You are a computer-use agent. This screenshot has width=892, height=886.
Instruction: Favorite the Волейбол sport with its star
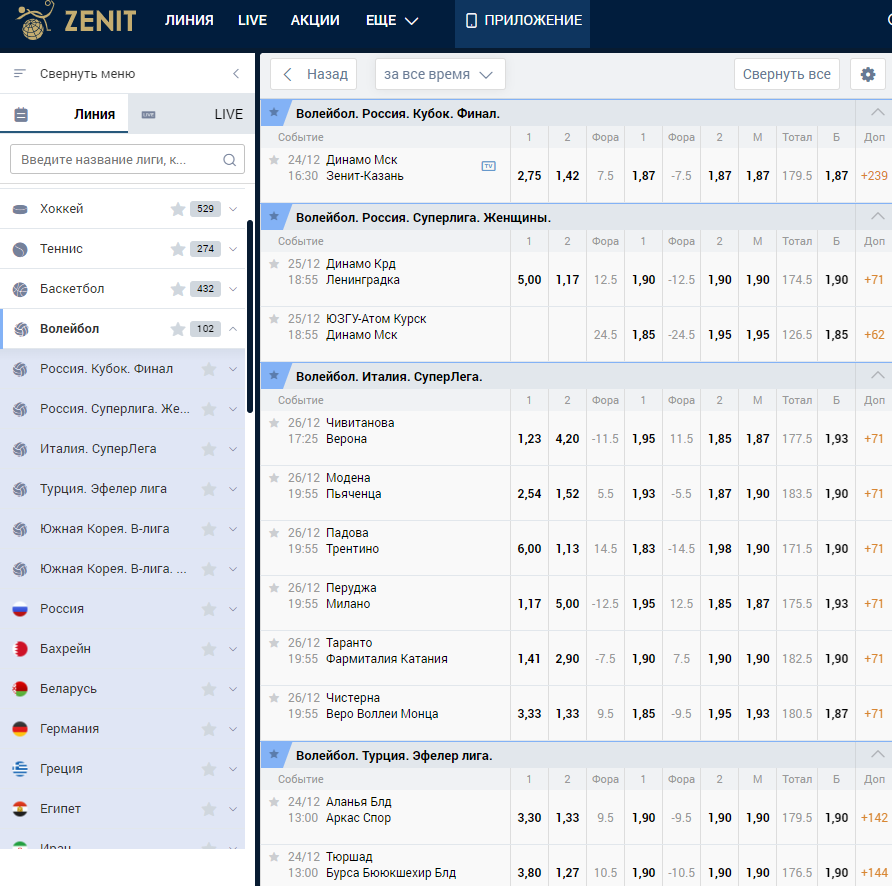pos(177,329)
